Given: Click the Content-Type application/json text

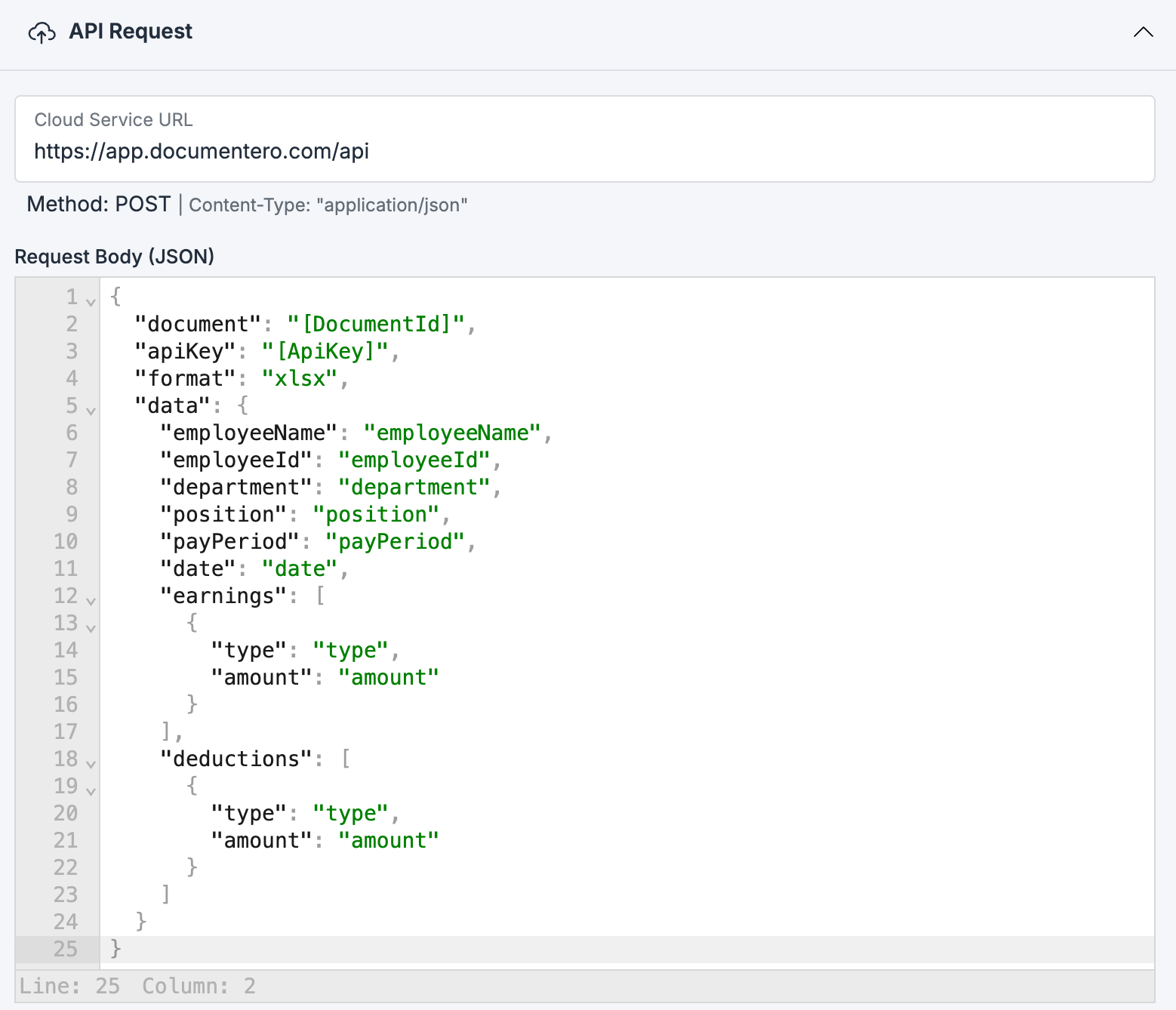Looking at the screenshot, I should 328,205.
